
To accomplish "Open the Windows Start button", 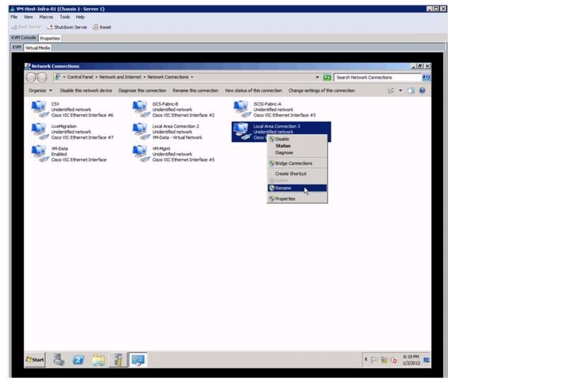I will coord(35,359).
